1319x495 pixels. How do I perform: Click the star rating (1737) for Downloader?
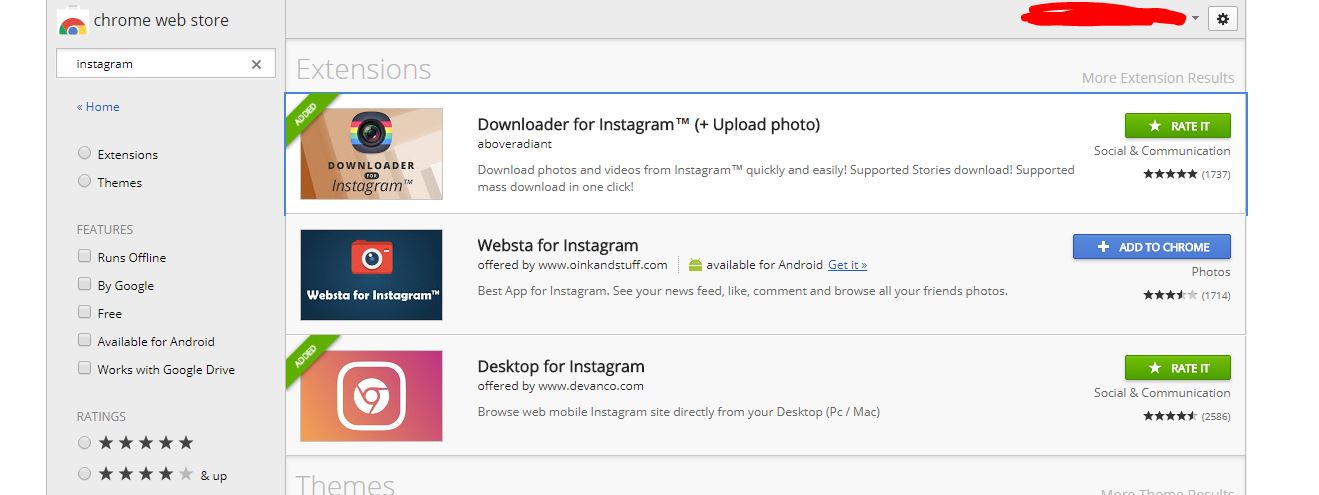(x=1186, y=174)
